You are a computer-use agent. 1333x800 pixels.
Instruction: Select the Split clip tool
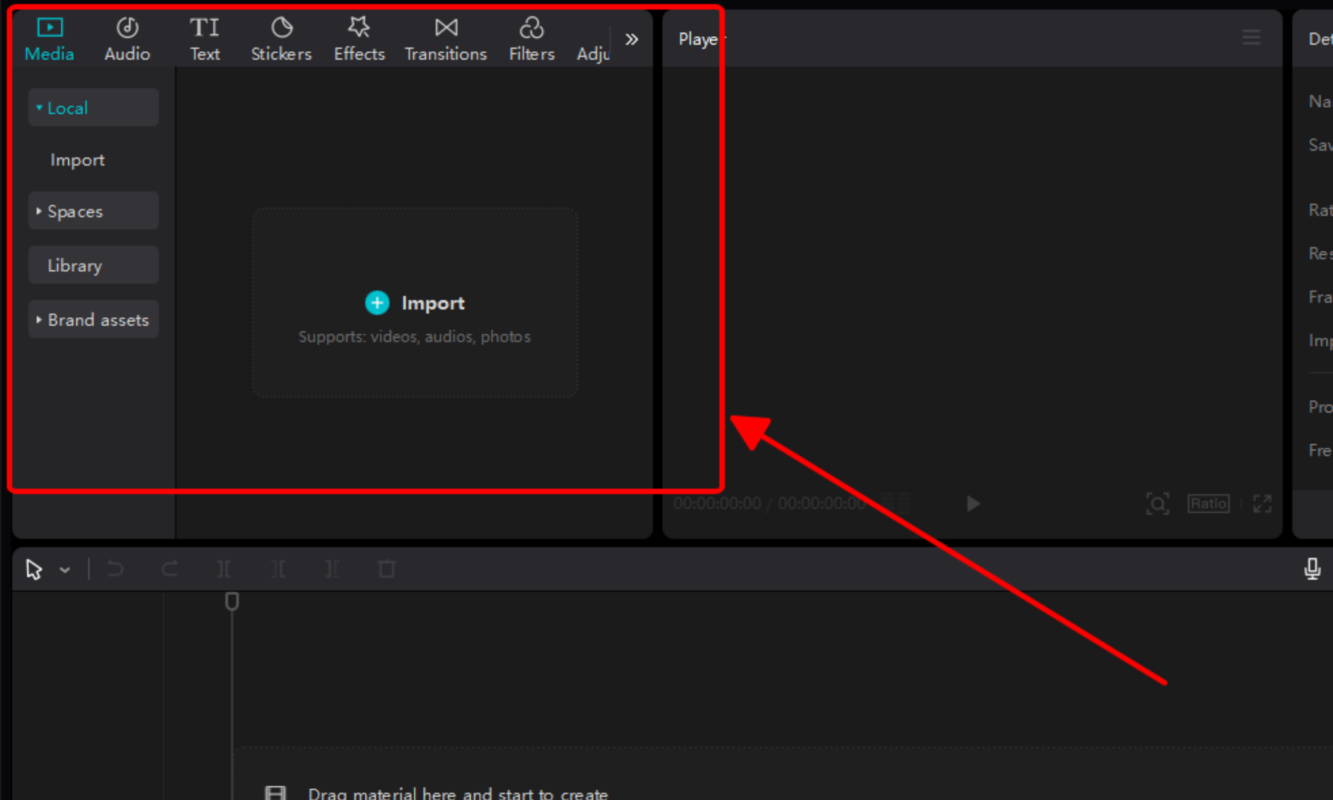coord(224,569)
